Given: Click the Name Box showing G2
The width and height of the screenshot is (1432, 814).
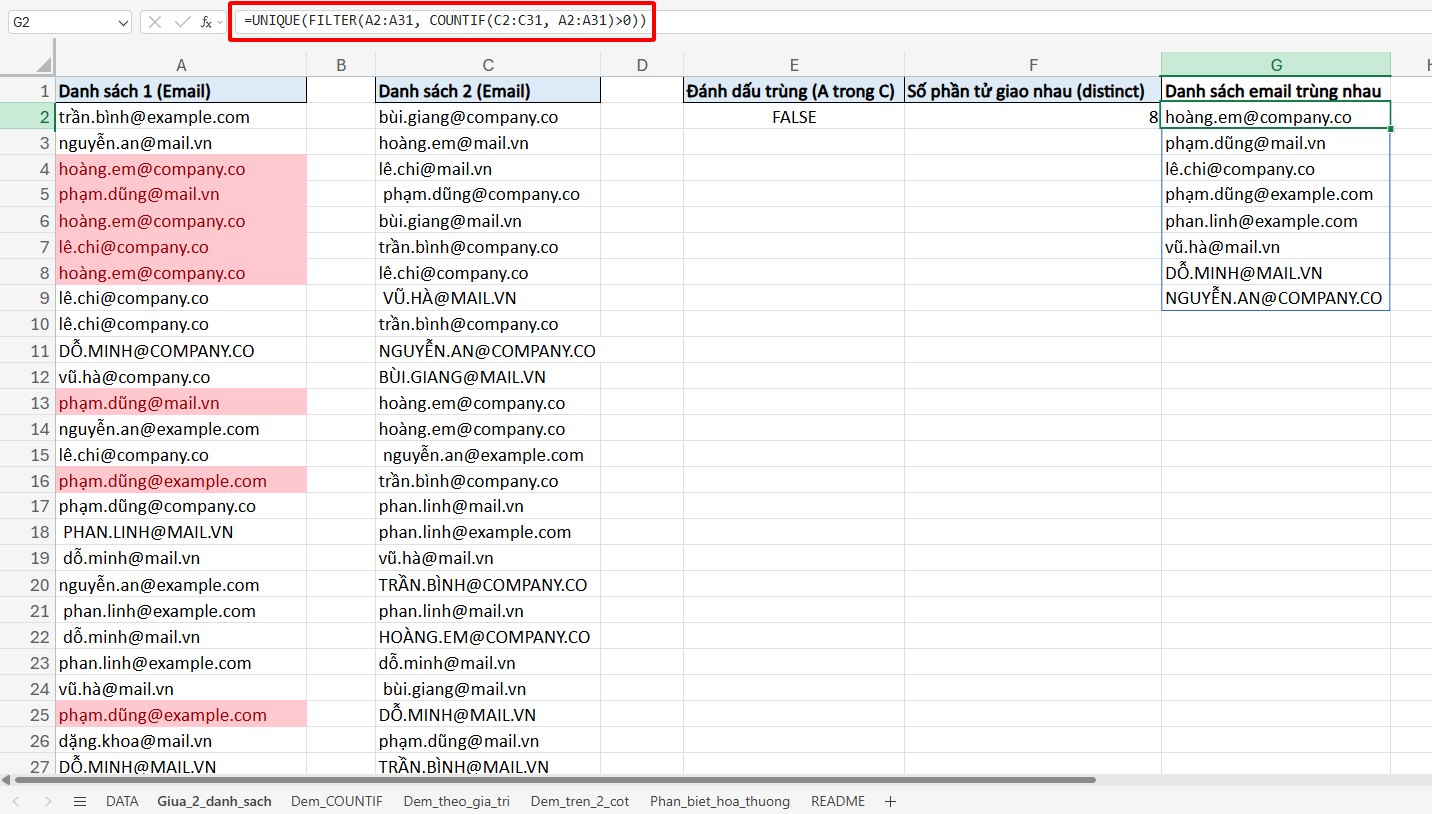Looking at the screenshot, I should tap(58, 21).
